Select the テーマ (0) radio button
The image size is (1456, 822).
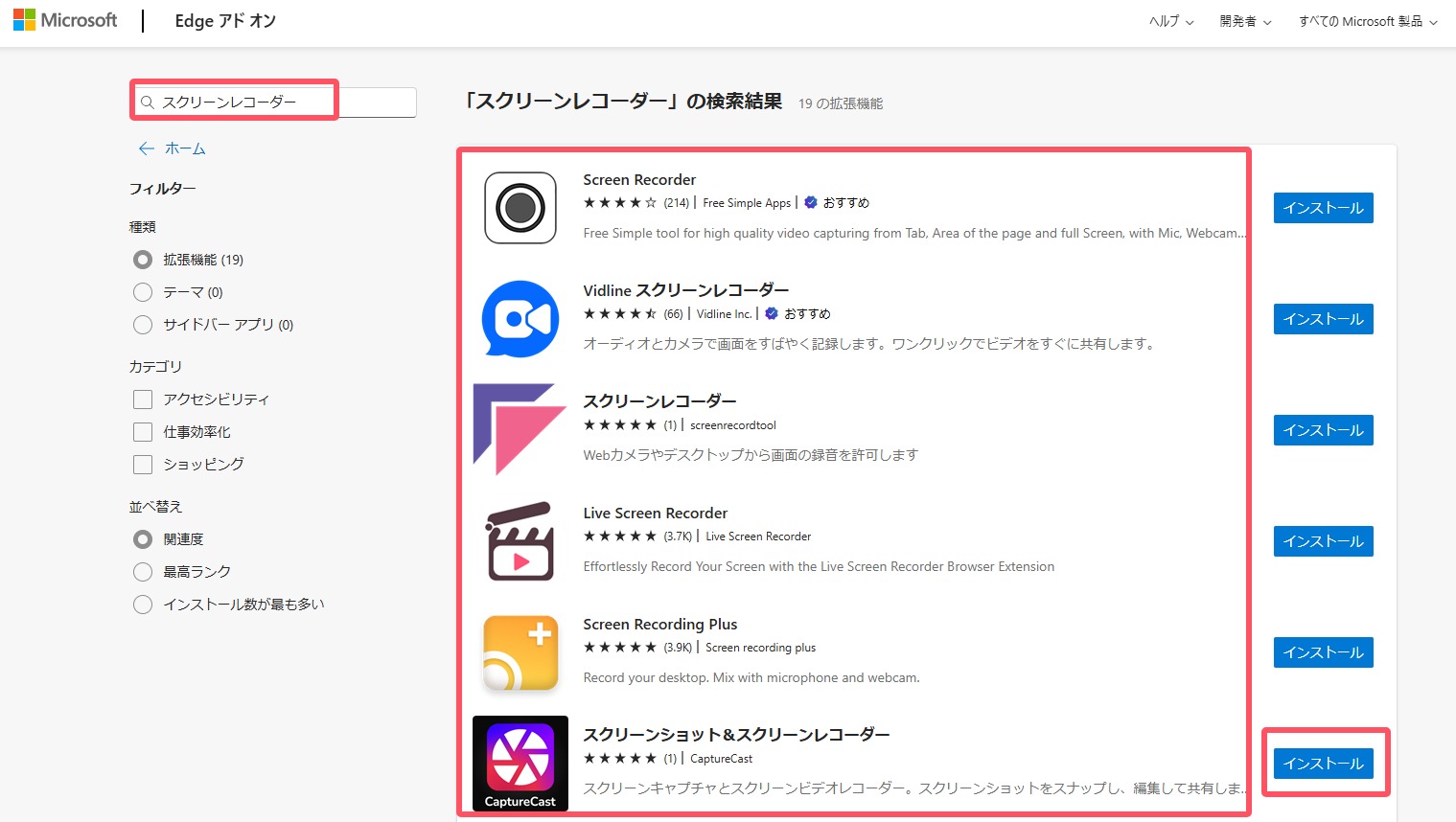click(143, 292)
